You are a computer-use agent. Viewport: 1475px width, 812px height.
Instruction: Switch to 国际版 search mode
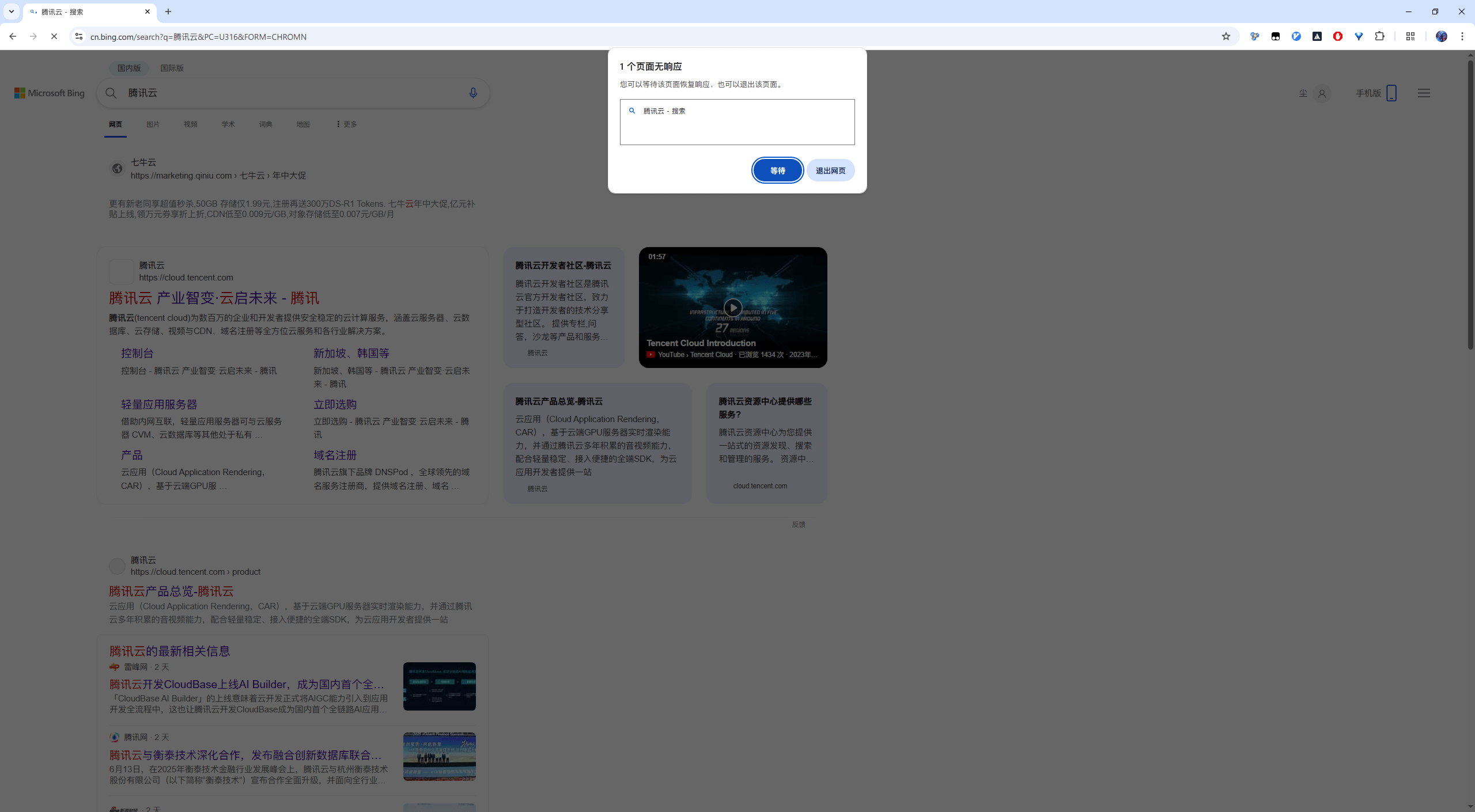[172, 68]
